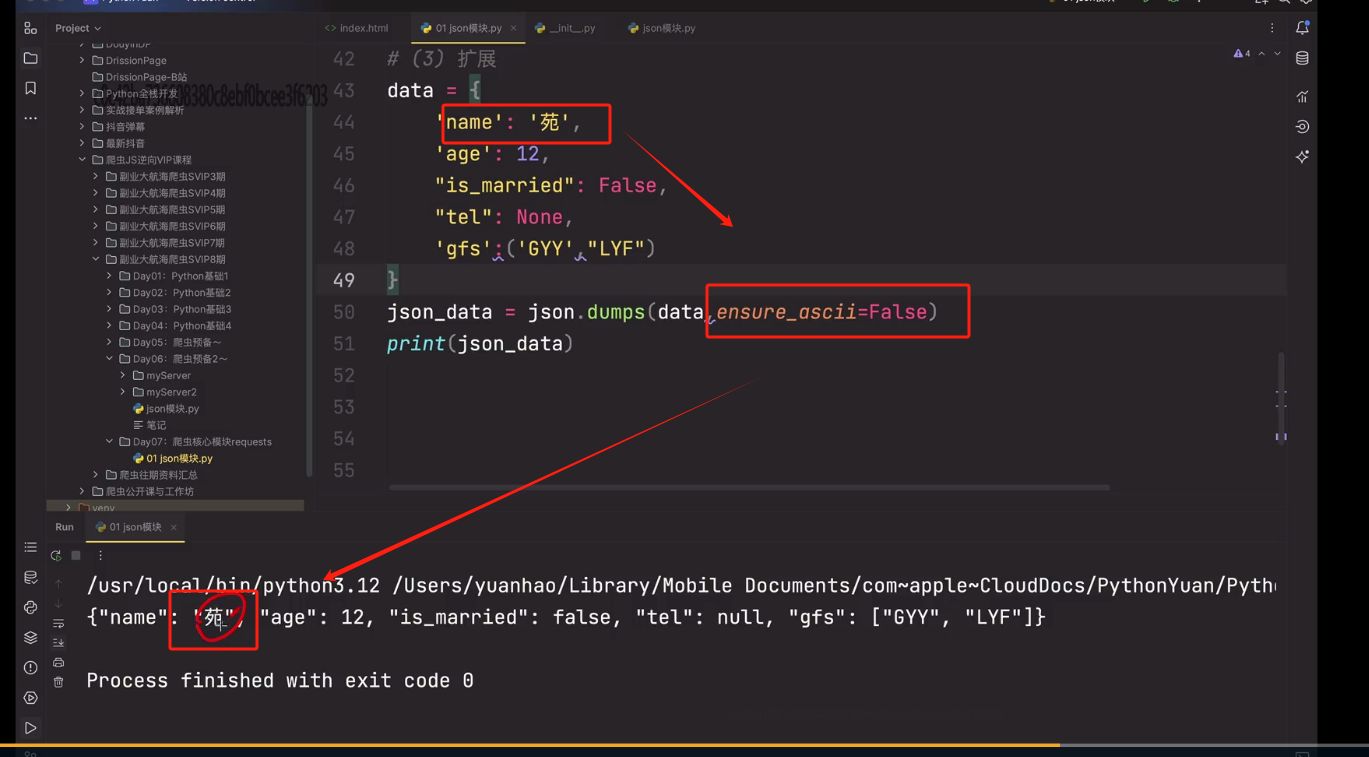Select the 爬虫公开课与工作坊 folder
The height and width of the screenshot is (757, 1369).
[x=143, y=491]
